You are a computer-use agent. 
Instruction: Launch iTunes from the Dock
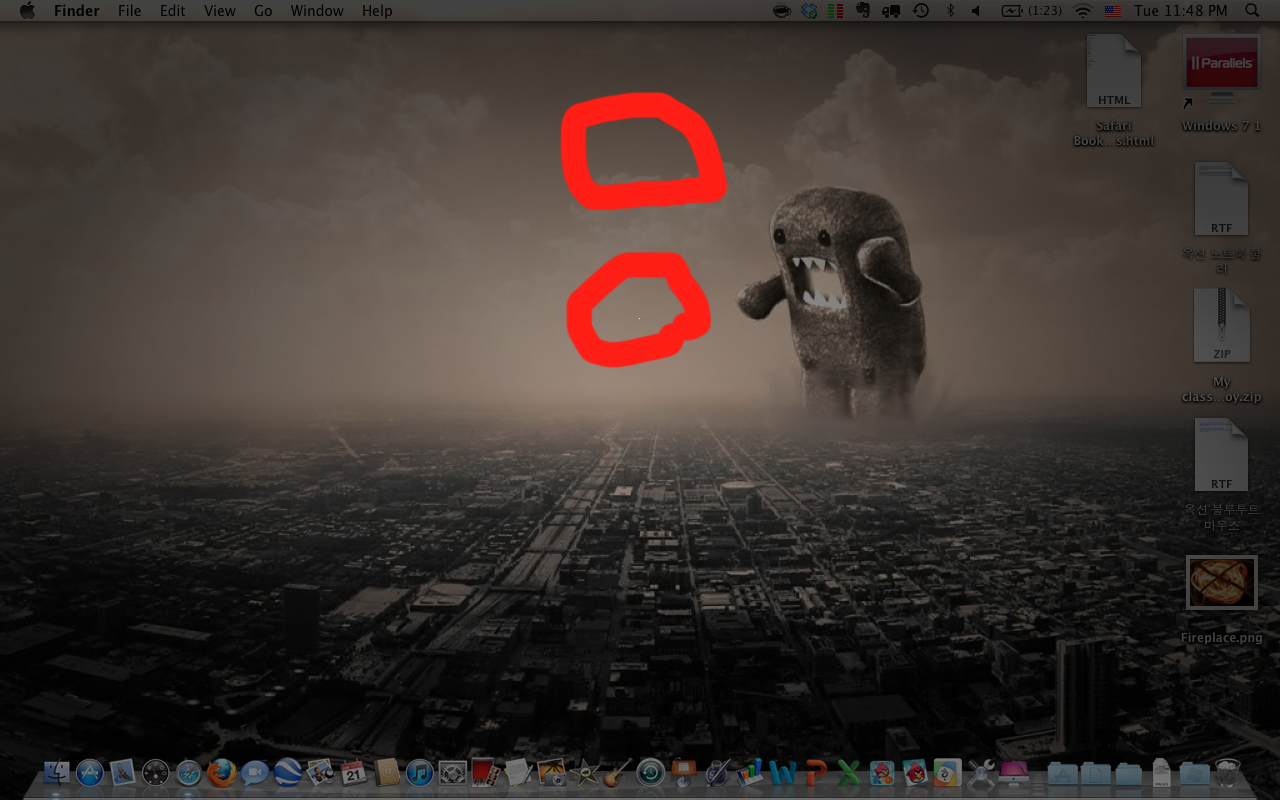(420, 773)
